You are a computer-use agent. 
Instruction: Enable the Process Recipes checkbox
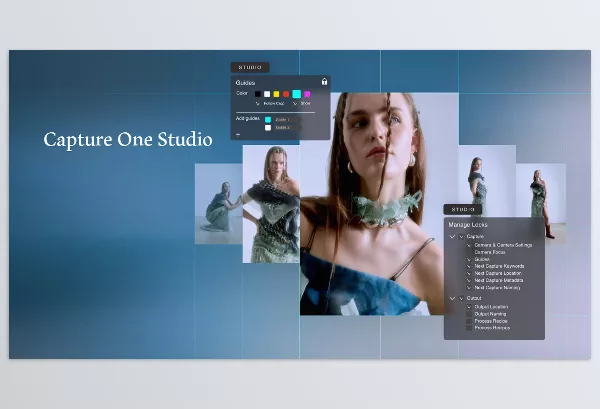tap(469, 328)
